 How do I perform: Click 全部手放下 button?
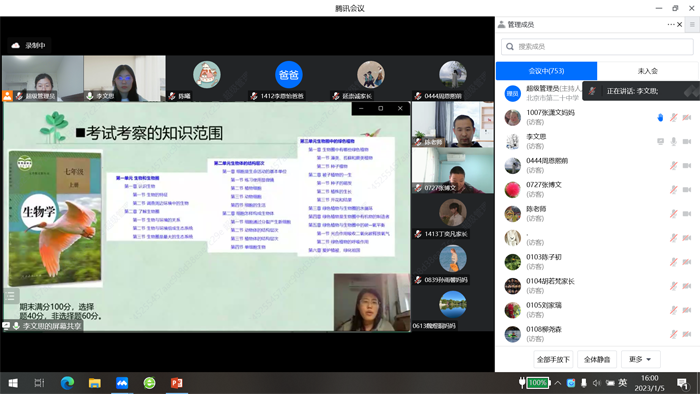(x=553, y=359)
